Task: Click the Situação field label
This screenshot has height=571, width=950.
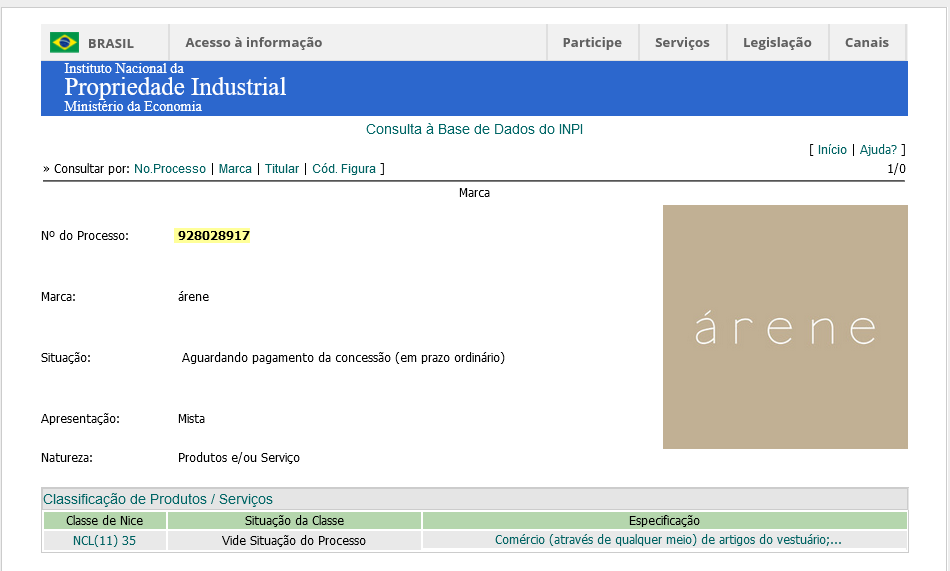Action: coord(65,358)
